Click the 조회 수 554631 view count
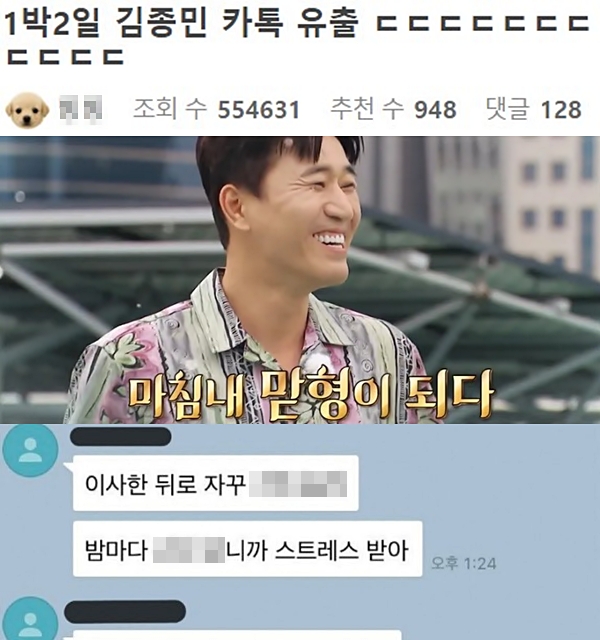The height and width of the screenshot is (640, 600). (217, 109)
